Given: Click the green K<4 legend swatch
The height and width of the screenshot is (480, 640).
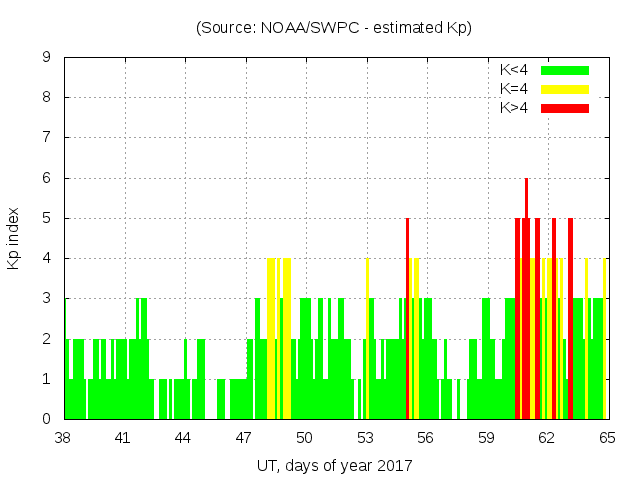Looking at the screenshot, I should [565, 70].
